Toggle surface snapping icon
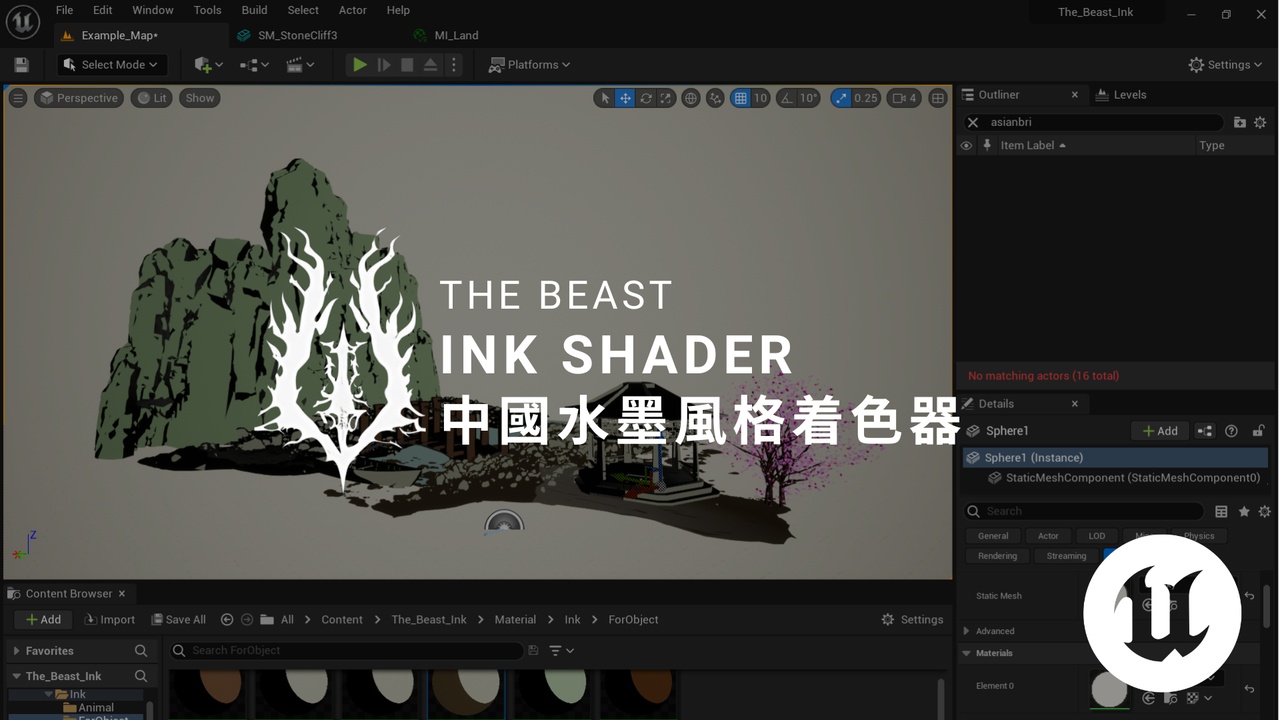Screen dimensions: 1280x720 (x=715, y=98)
